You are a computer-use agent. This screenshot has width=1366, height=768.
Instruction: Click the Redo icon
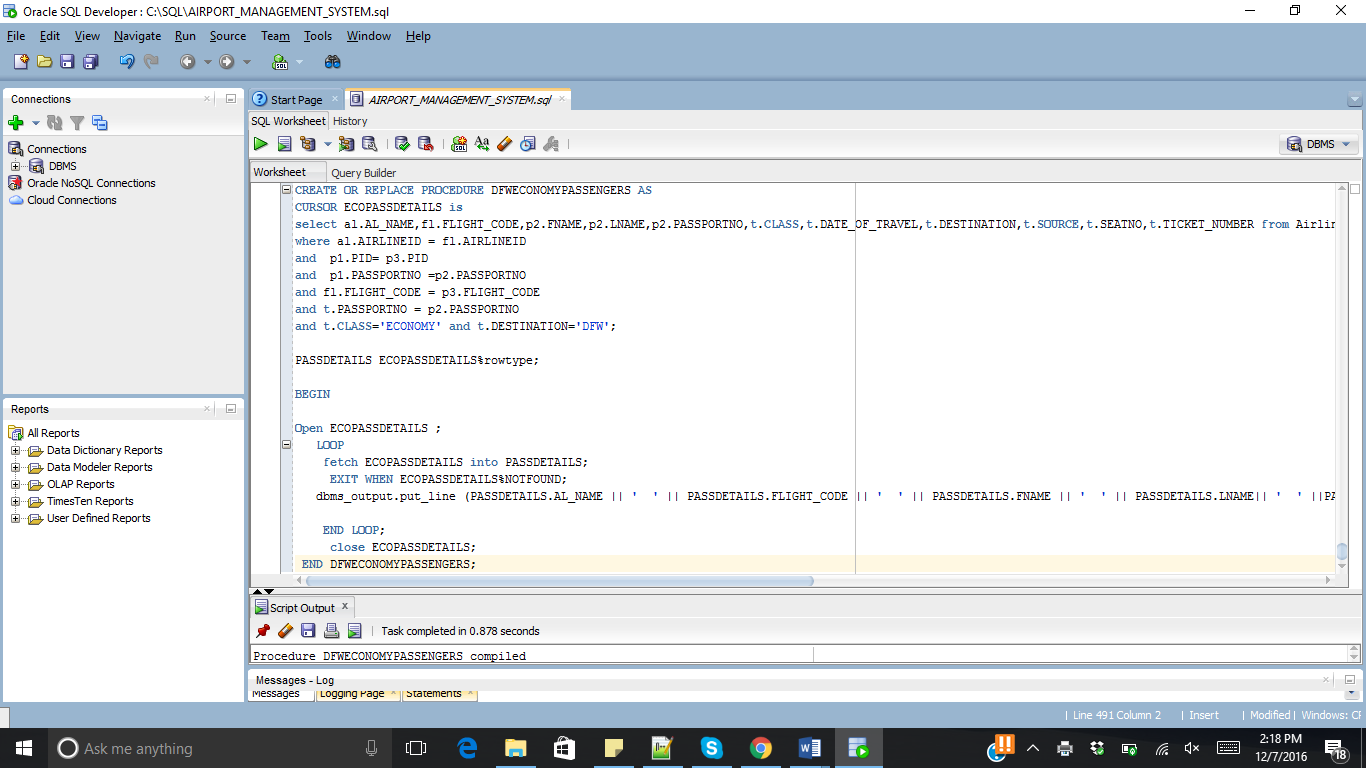pos(151,62)
